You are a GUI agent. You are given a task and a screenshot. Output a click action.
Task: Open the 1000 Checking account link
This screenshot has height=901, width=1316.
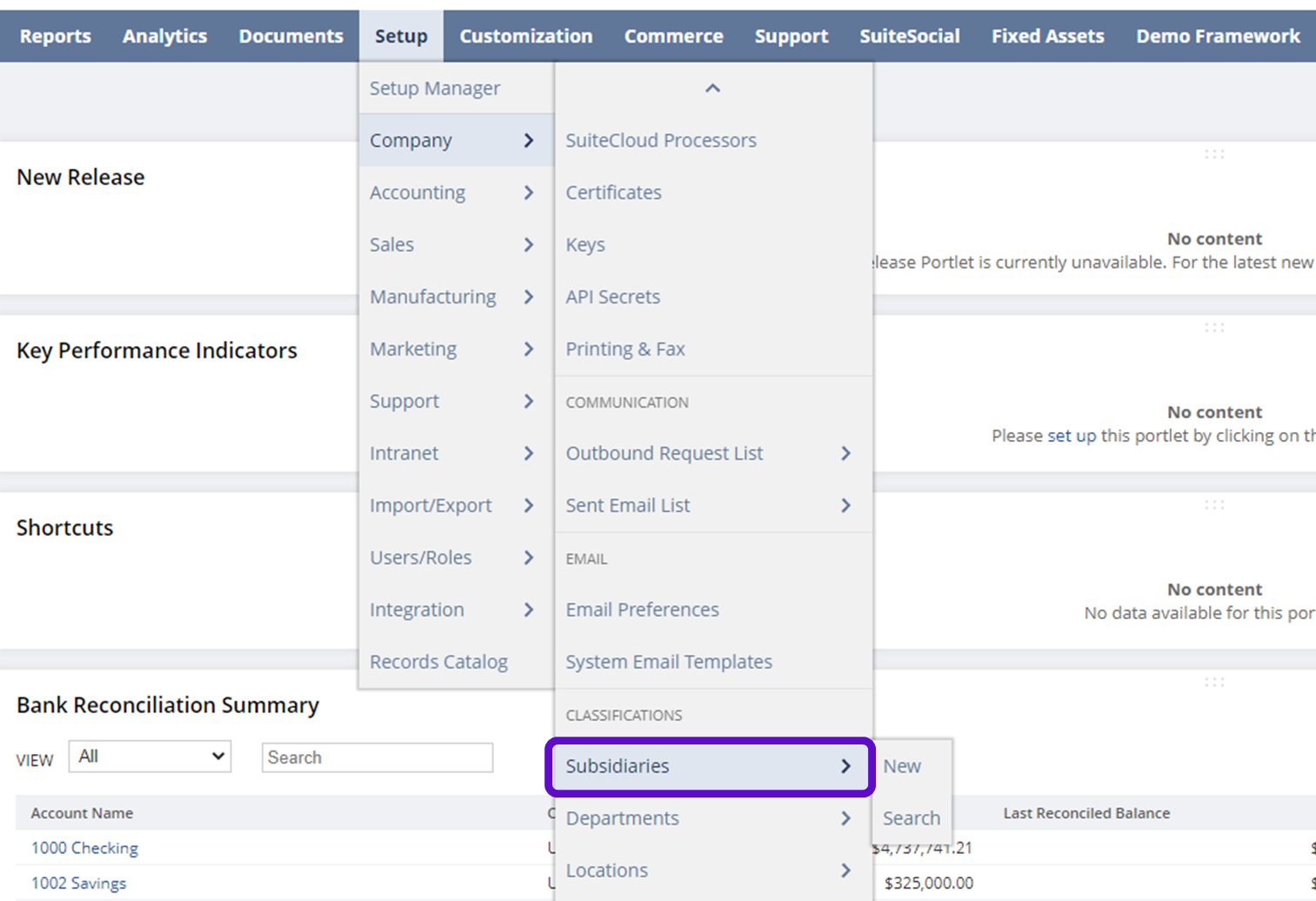tap(84, 848)
